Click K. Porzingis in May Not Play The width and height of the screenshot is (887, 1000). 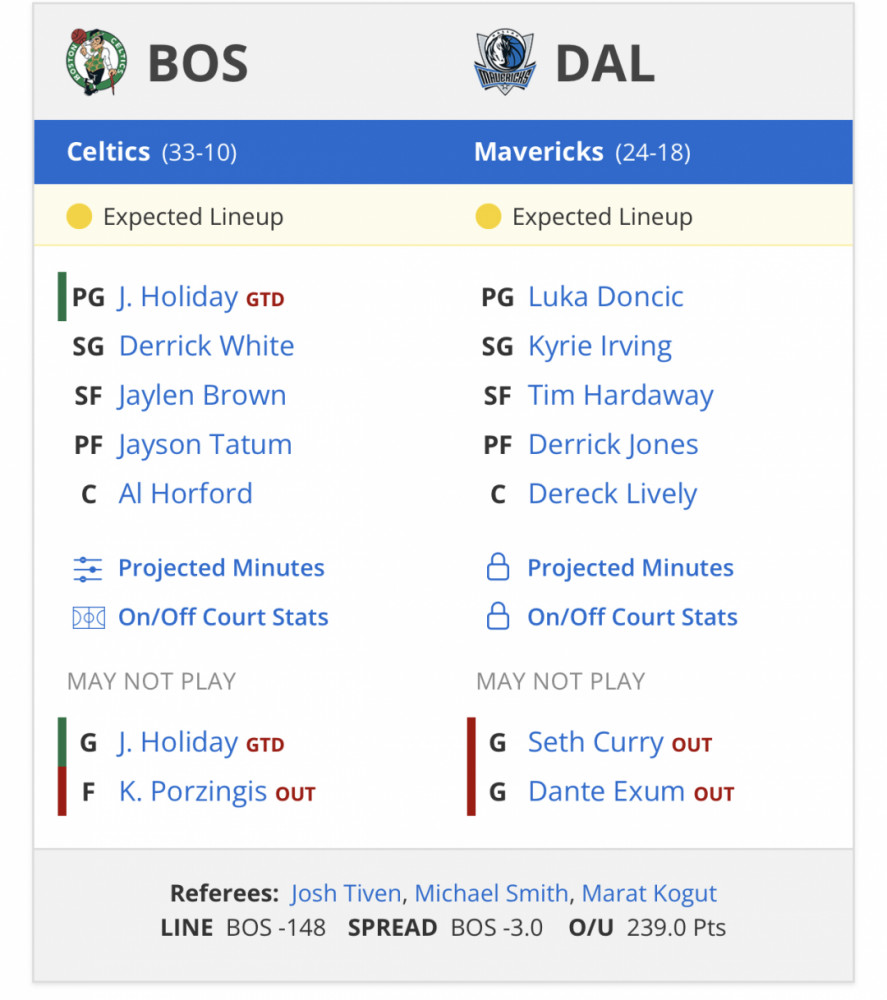[193, 792]
